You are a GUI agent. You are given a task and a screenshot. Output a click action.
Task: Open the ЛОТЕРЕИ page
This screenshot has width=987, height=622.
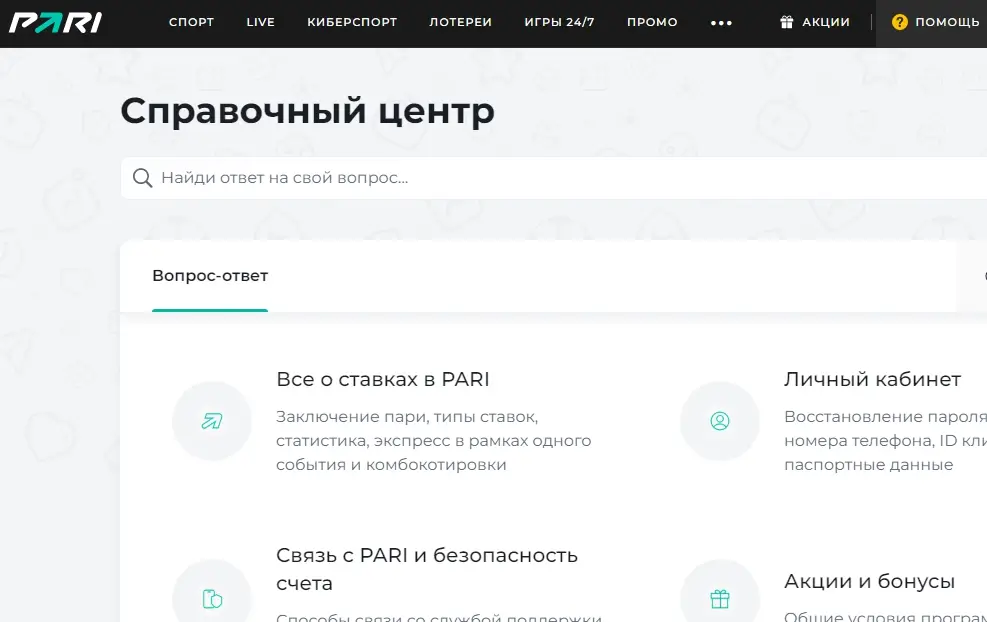click(x=460, y=21)
